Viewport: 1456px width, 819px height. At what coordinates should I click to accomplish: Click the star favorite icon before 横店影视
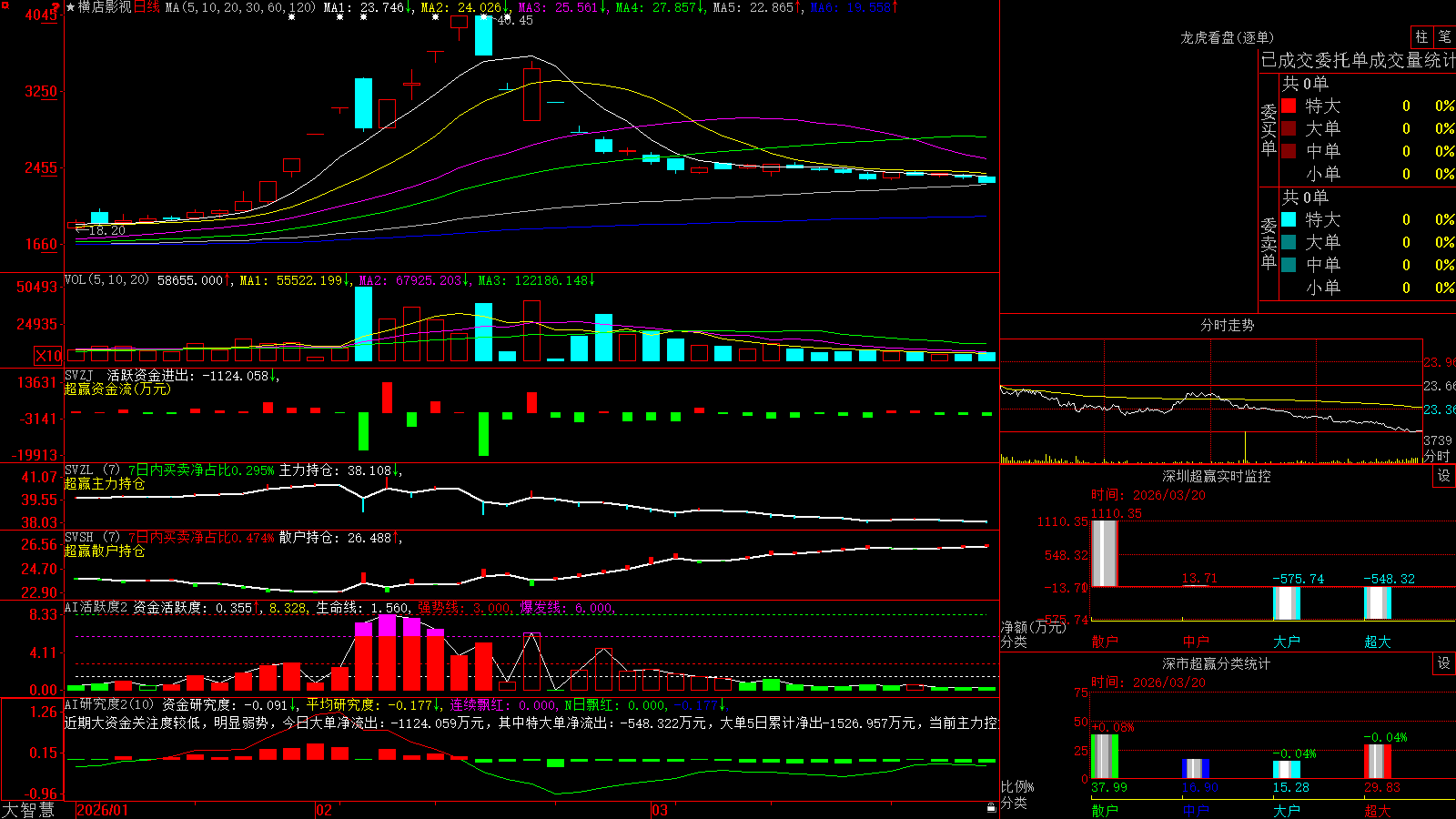point(71,7)
